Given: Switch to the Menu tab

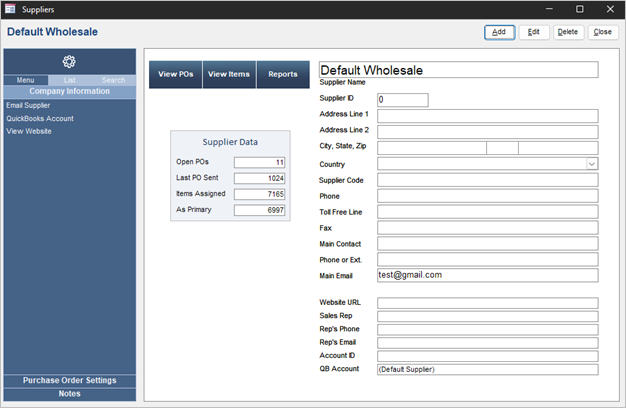Looking at the screenshot, I should (25, 80).
